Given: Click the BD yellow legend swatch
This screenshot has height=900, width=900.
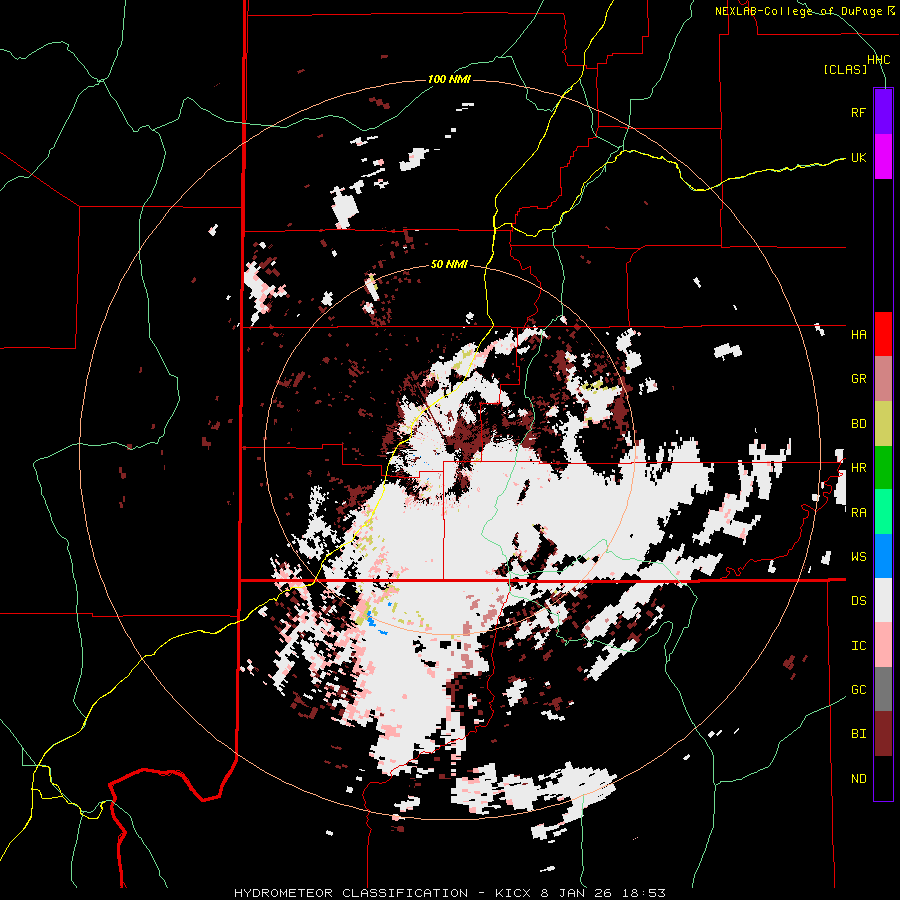Looking at the screenshot, I should tap(883, 423).
